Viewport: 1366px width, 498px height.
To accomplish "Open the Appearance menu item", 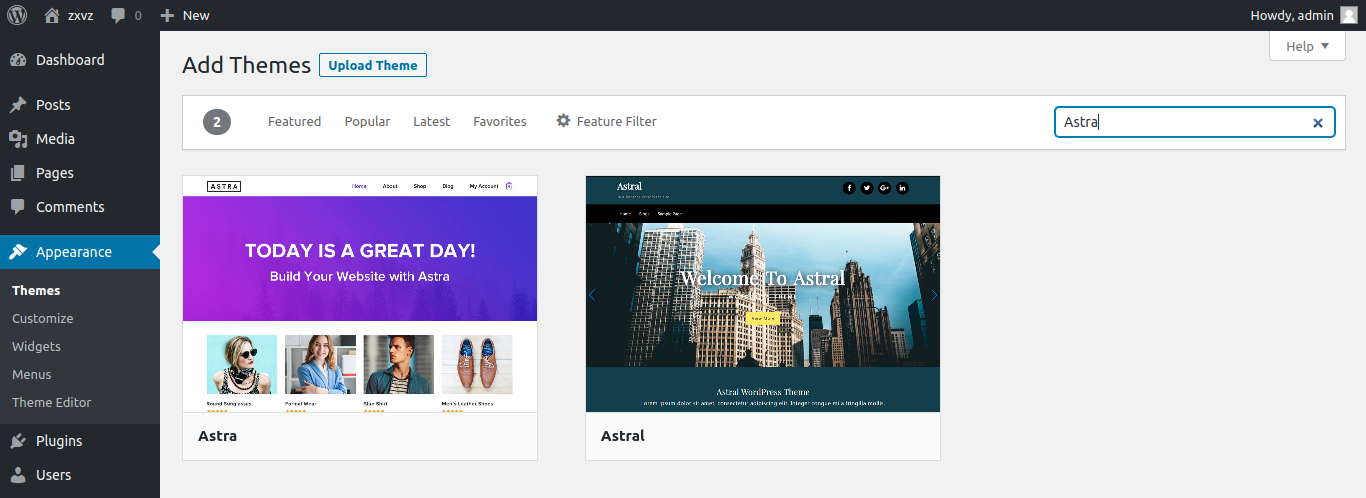I will click(80, 252).
